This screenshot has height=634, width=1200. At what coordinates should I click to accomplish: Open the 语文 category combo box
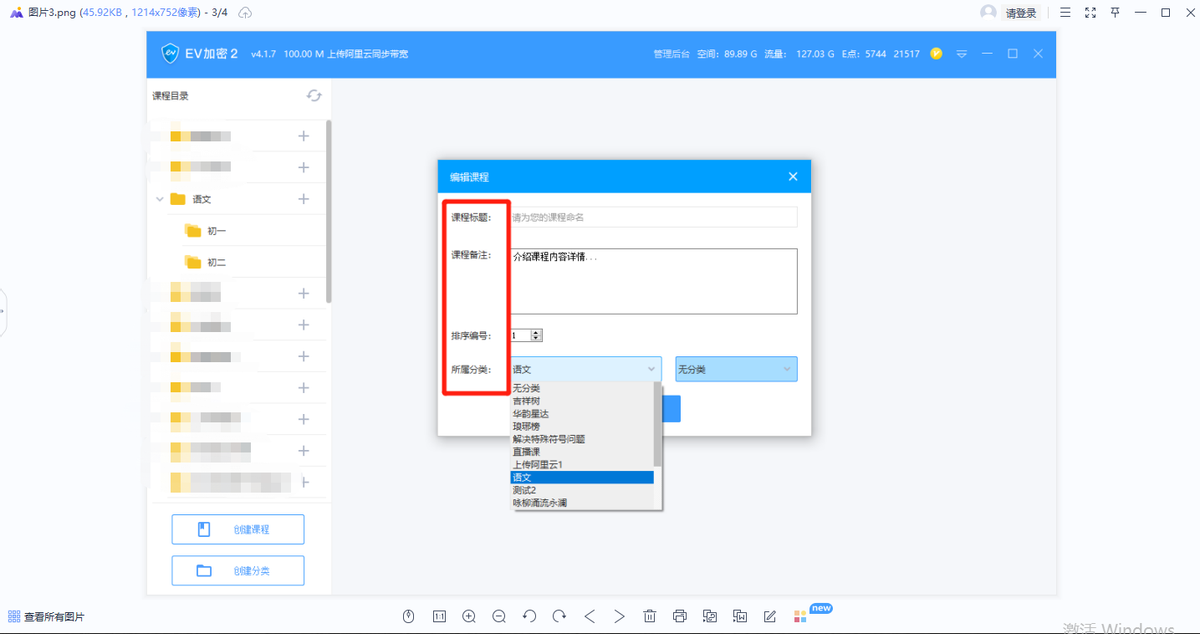pyautogui.click(x=585, y=369)
